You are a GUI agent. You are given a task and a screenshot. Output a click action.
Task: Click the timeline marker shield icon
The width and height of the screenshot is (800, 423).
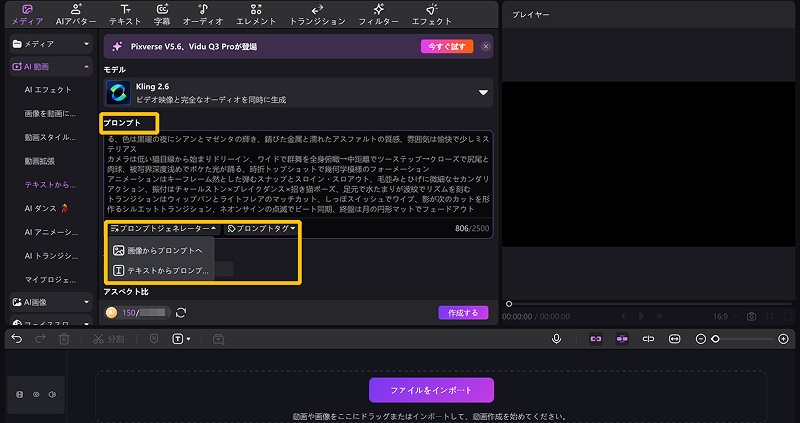(x=154, y=339)
